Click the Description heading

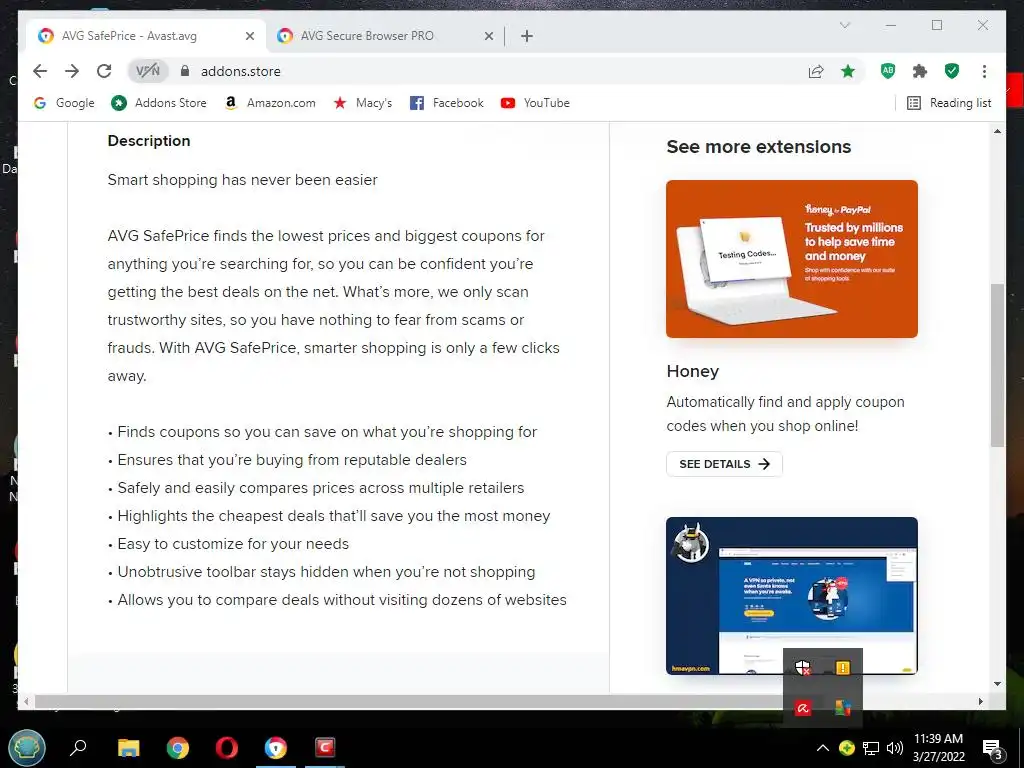coord(149,141)
